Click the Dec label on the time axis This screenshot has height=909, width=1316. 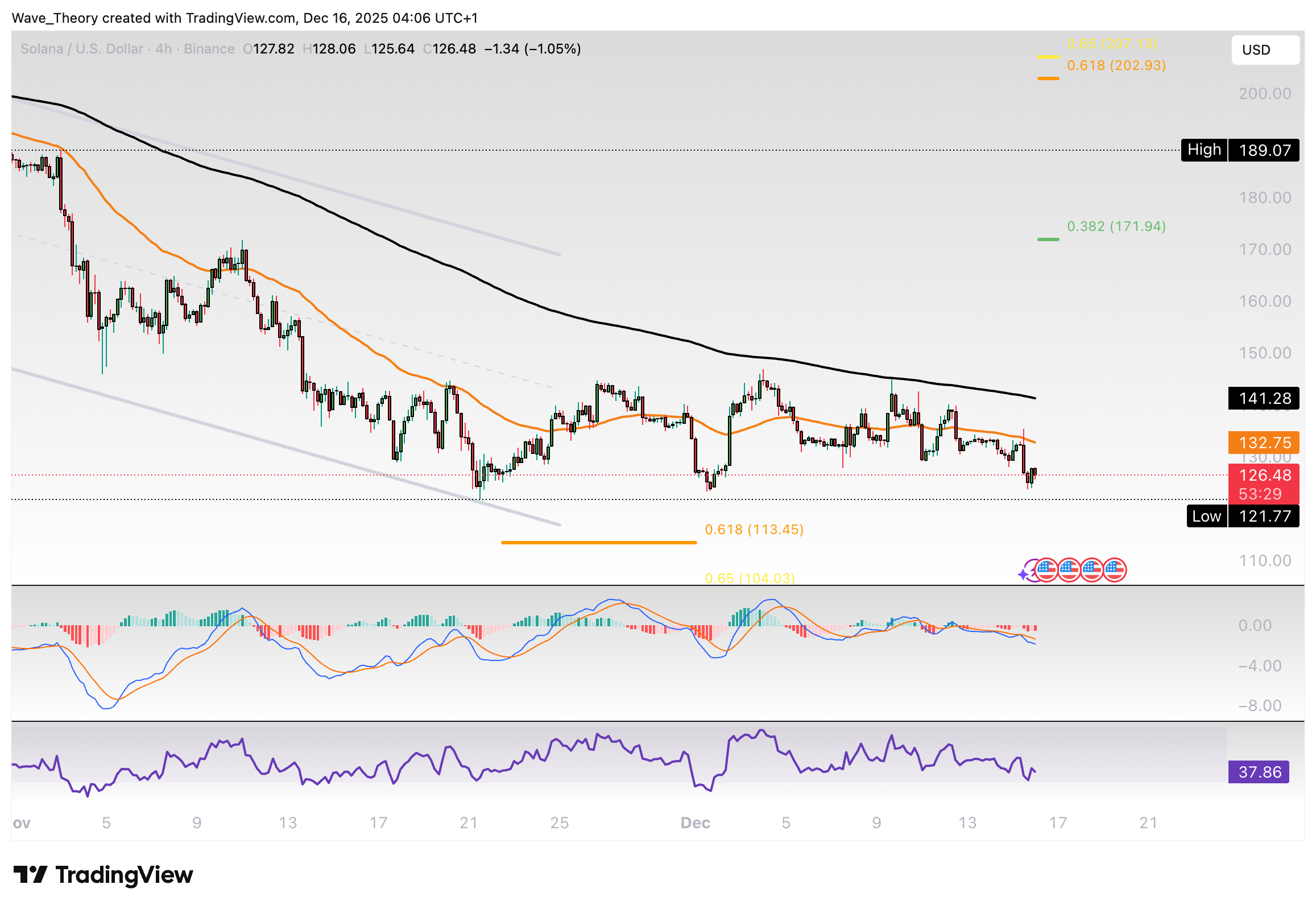pos(696,823)
